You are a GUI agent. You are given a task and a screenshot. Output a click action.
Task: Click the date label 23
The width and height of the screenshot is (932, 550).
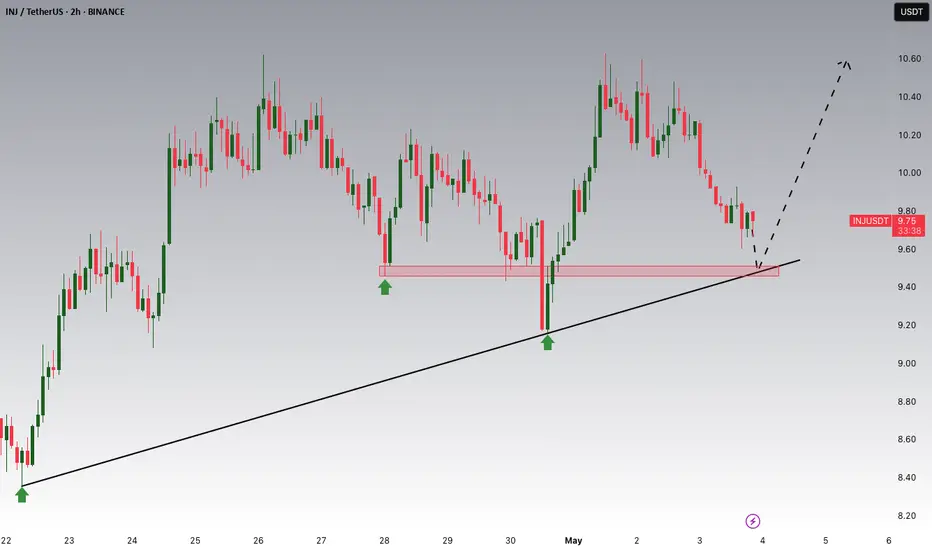click(69, 540)
